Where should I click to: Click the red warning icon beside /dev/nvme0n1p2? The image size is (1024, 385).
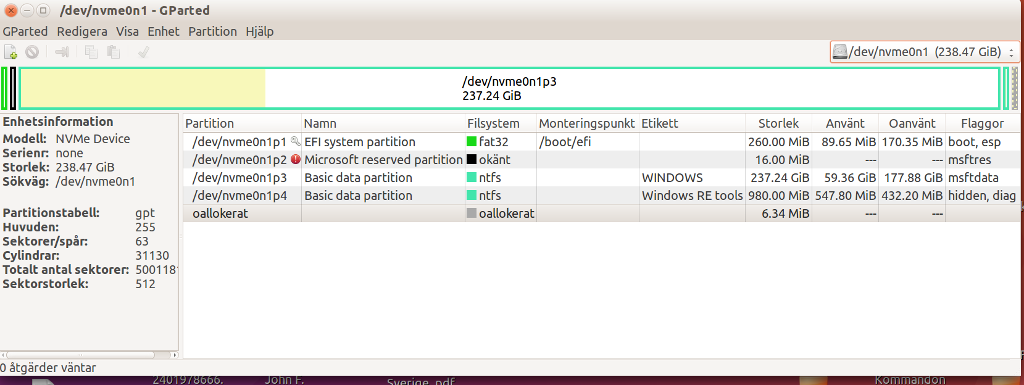(296, 159)
